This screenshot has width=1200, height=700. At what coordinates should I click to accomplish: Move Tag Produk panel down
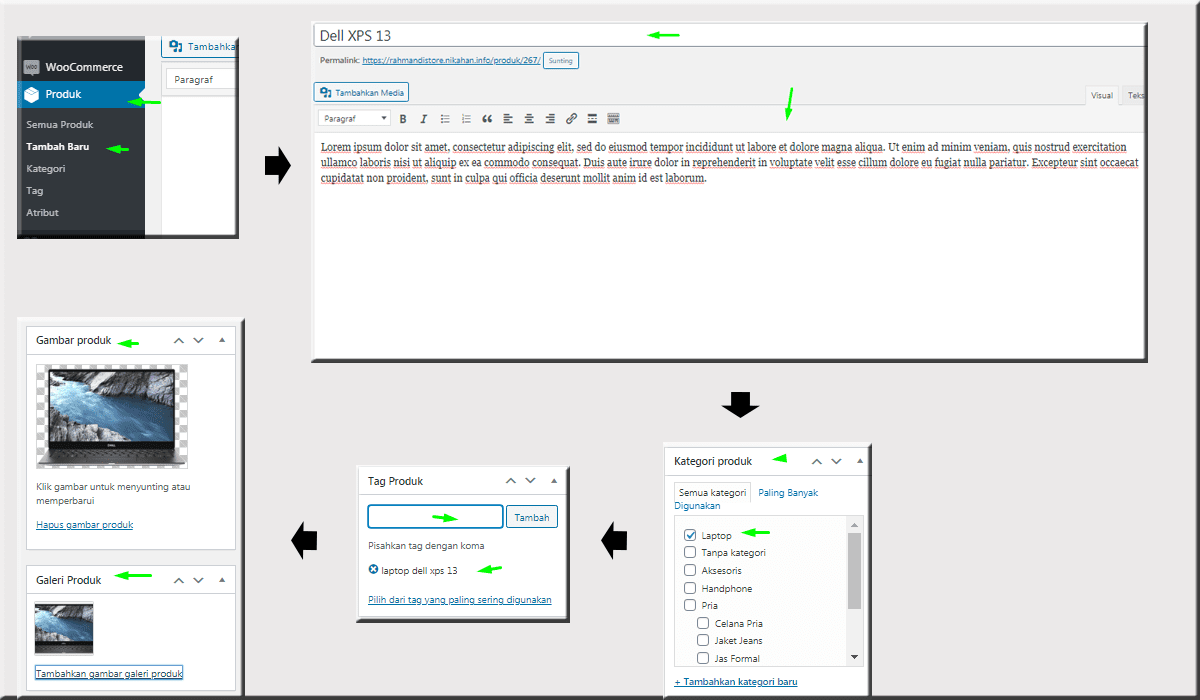pyautogui.click(x=530, y=481)
